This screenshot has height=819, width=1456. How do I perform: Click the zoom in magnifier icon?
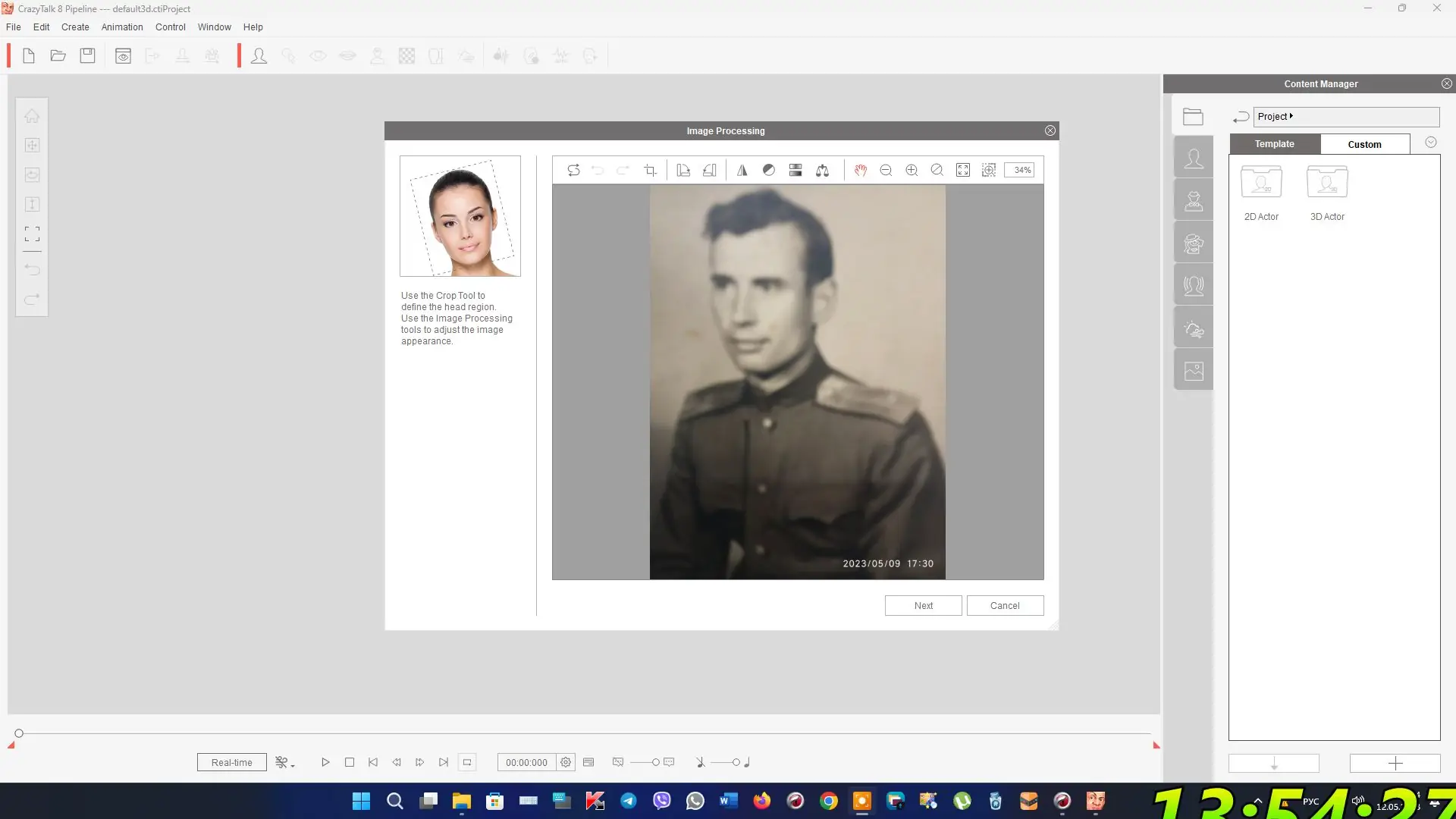coord(912,171)
